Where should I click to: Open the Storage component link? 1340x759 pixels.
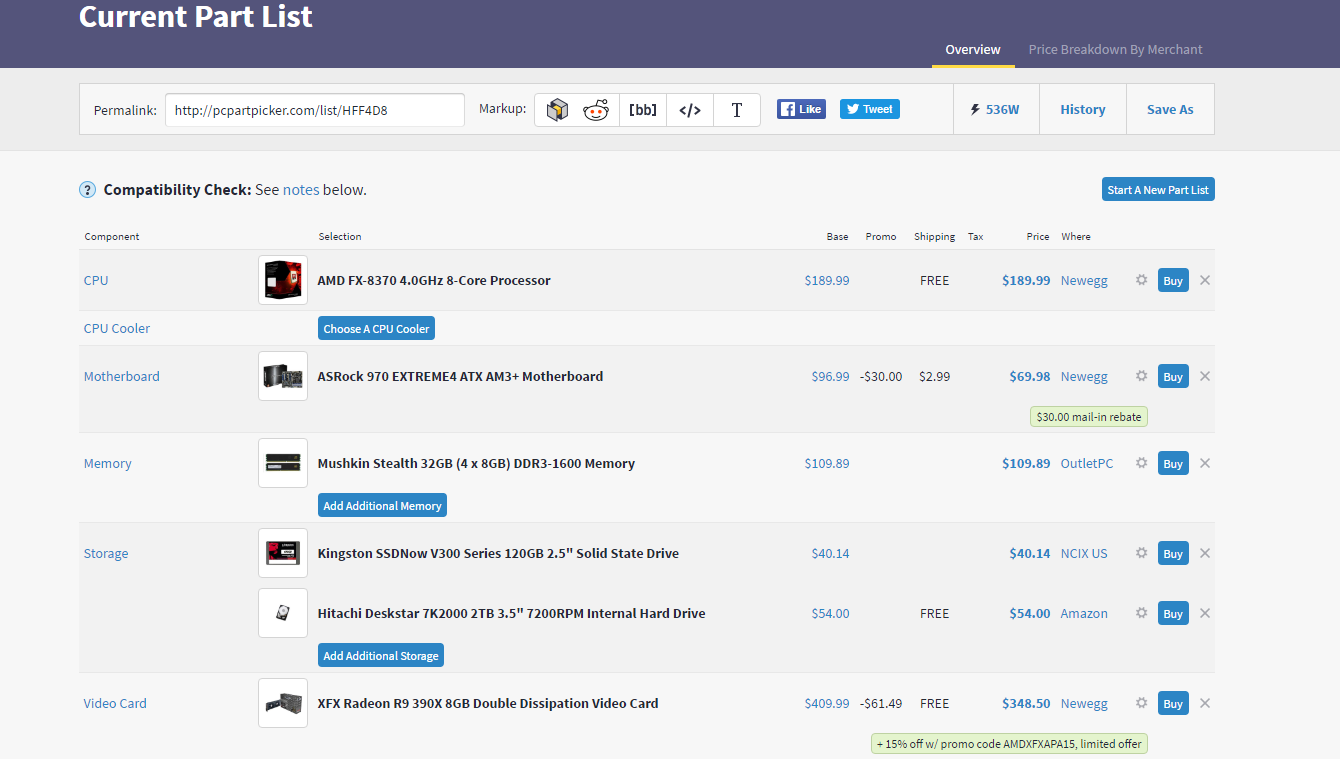[x=106, y=553]
